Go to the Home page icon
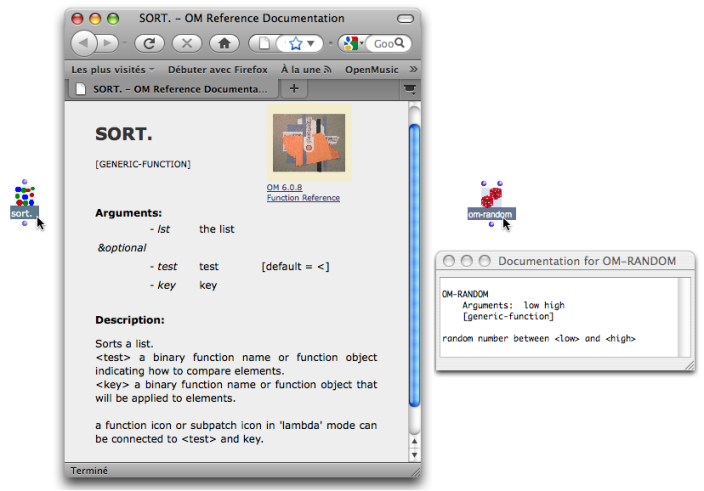Image resolution: width=704 pixels, height=491 pixels. 225,43
